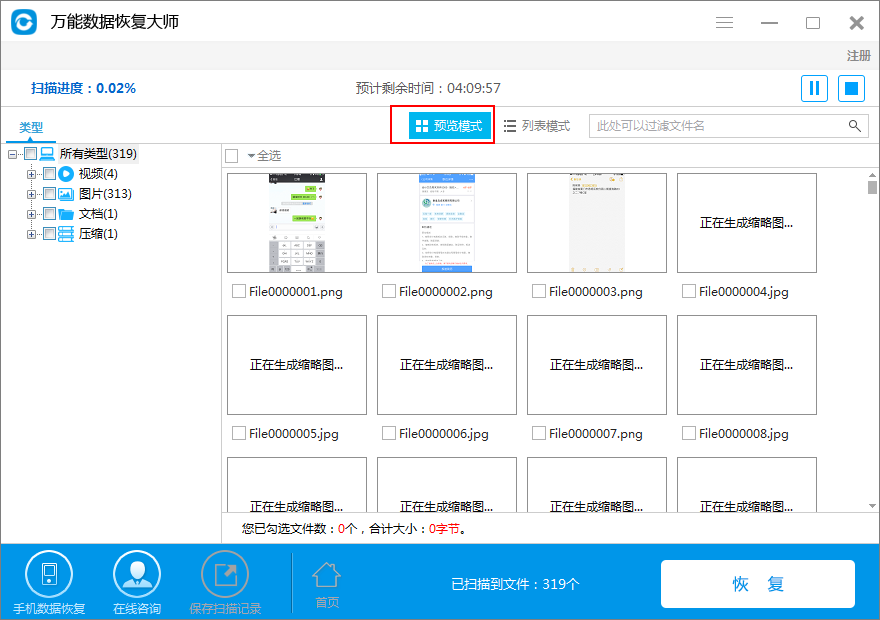The height and width of the screenshot is (620, 880).
Task: Check the 压缩(1) checkbox
Action: [x=49, y=234]
